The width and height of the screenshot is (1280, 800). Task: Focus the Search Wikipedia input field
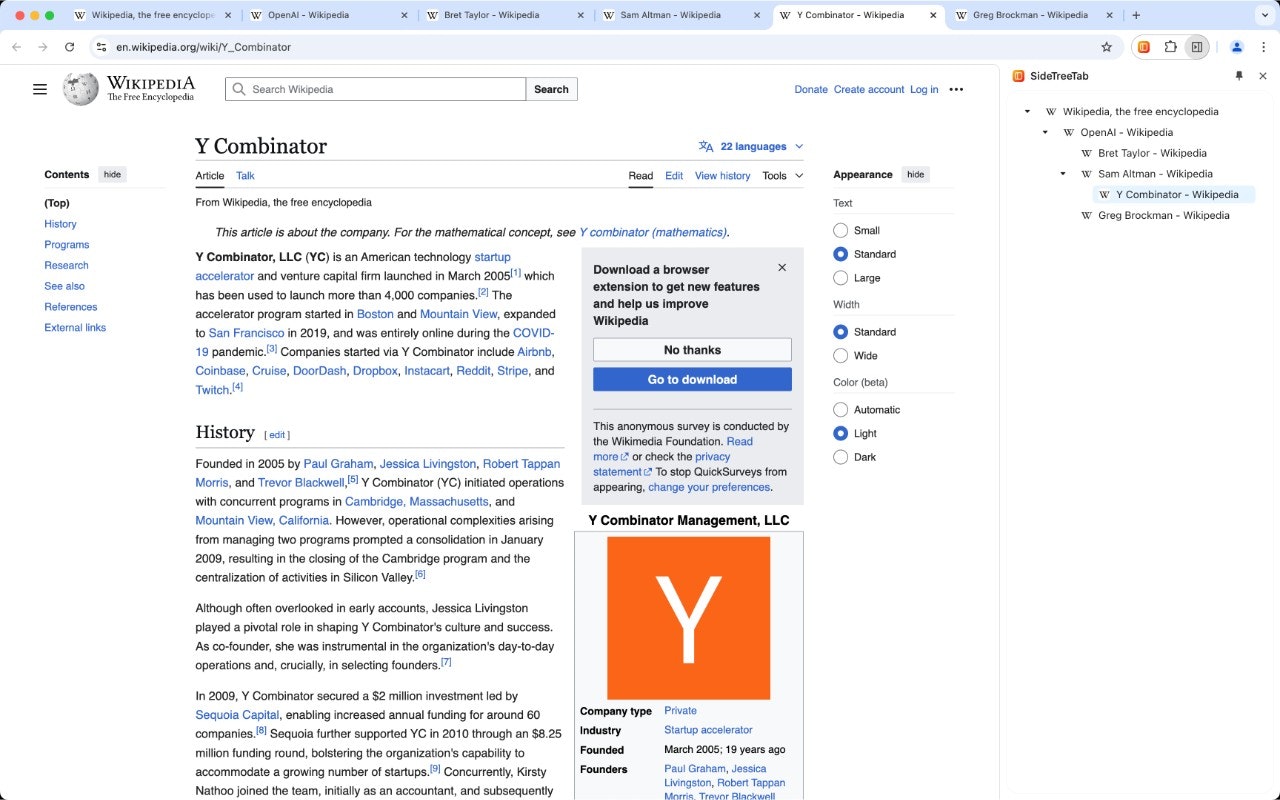(x=375, y=89)
